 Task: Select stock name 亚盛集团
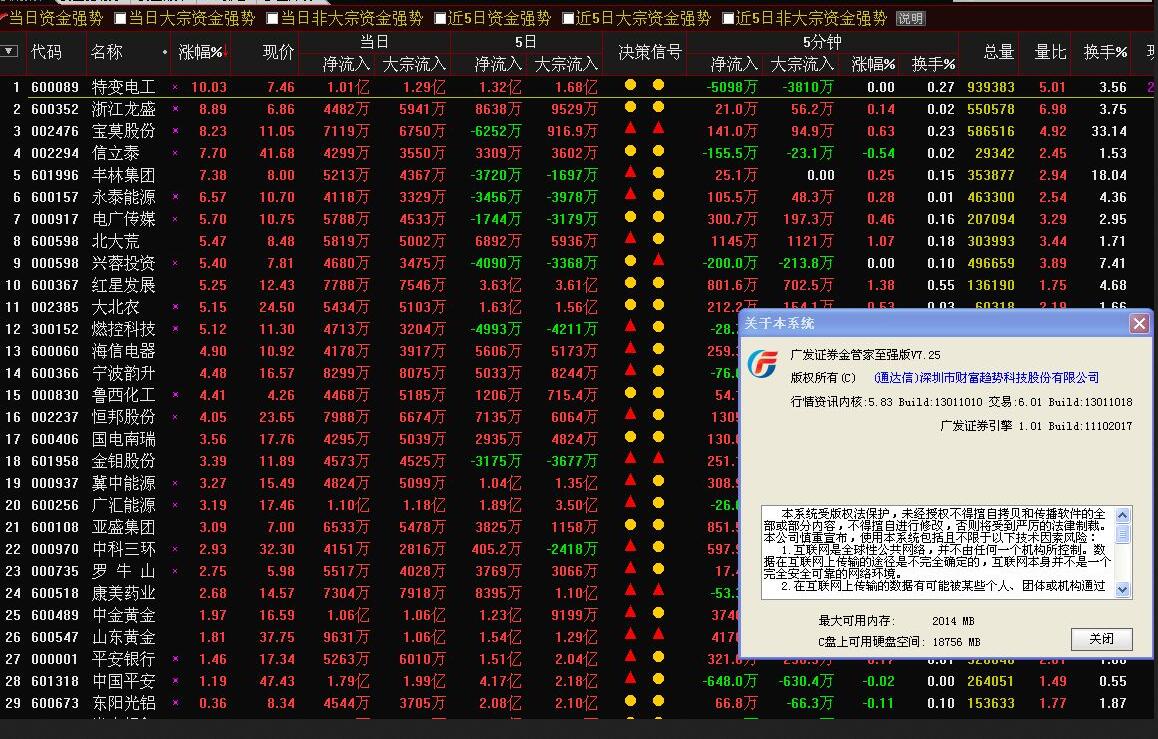pos(123,527)
